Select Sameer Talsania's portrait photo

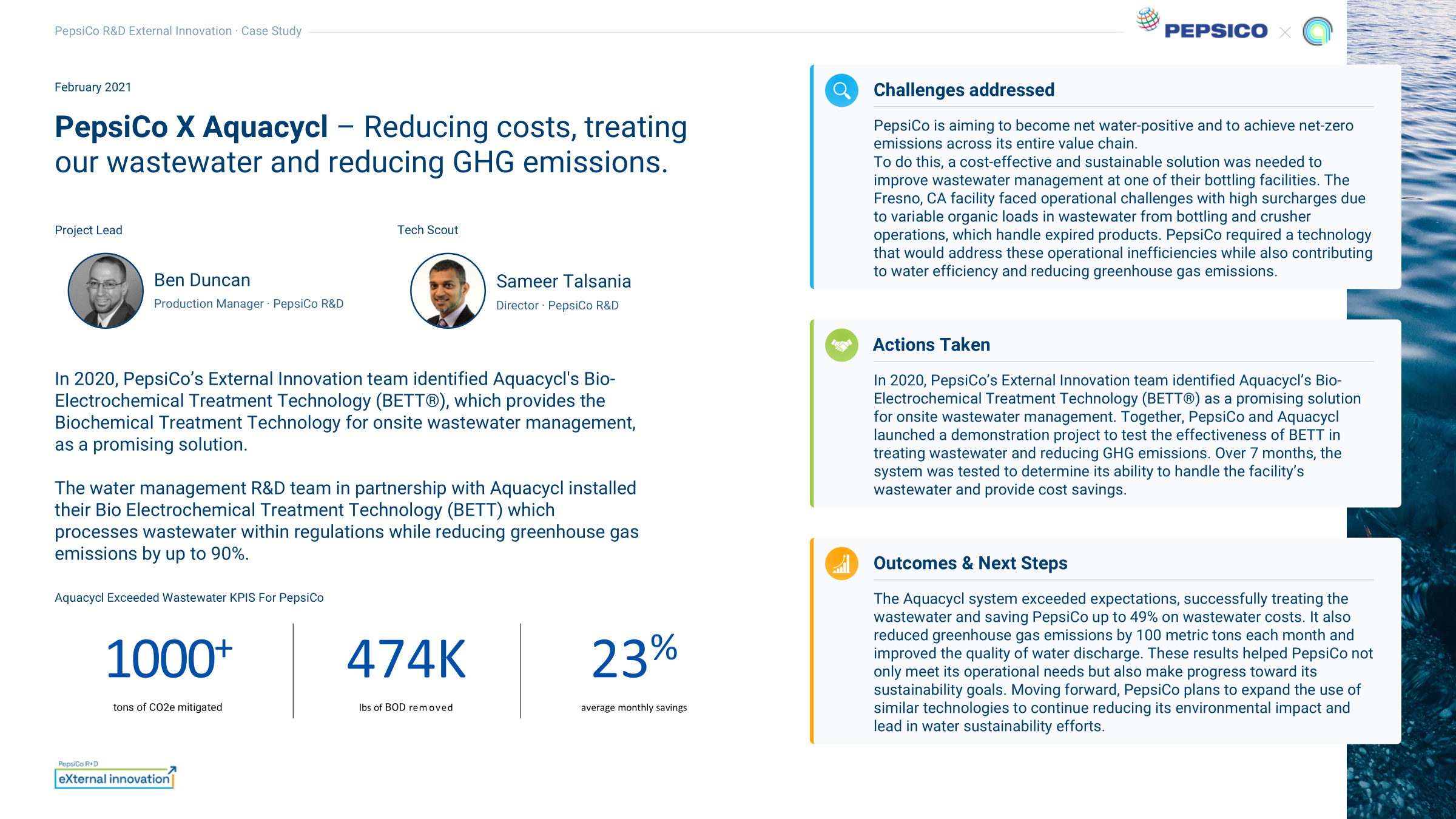pos(448,291)
